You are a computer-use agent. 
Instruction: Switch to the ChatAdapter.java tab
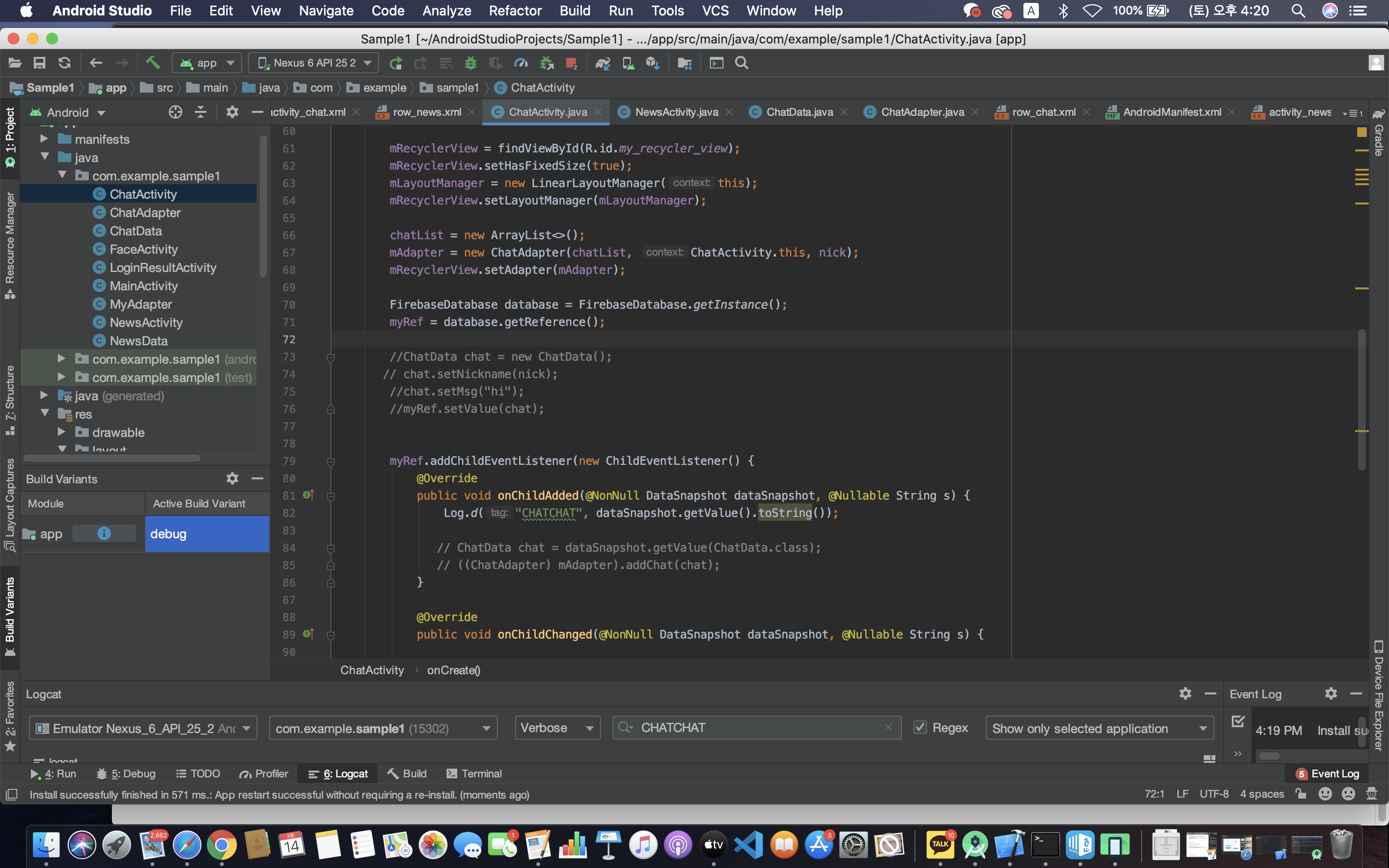(x=922, y=112)
